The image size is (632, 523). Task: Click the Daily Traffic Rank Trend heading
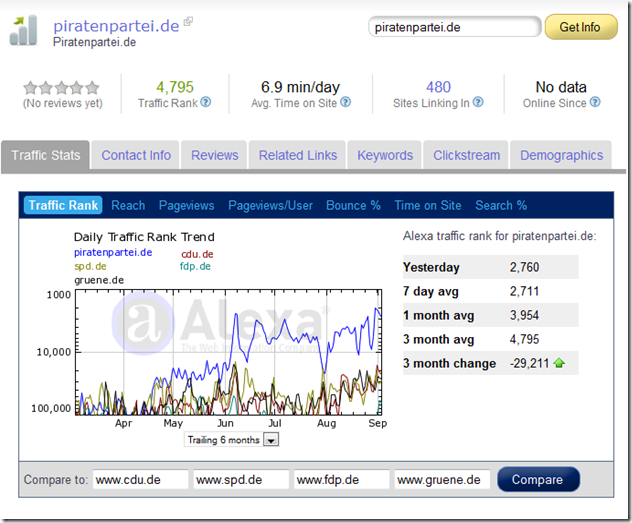[x=144, y=237]
